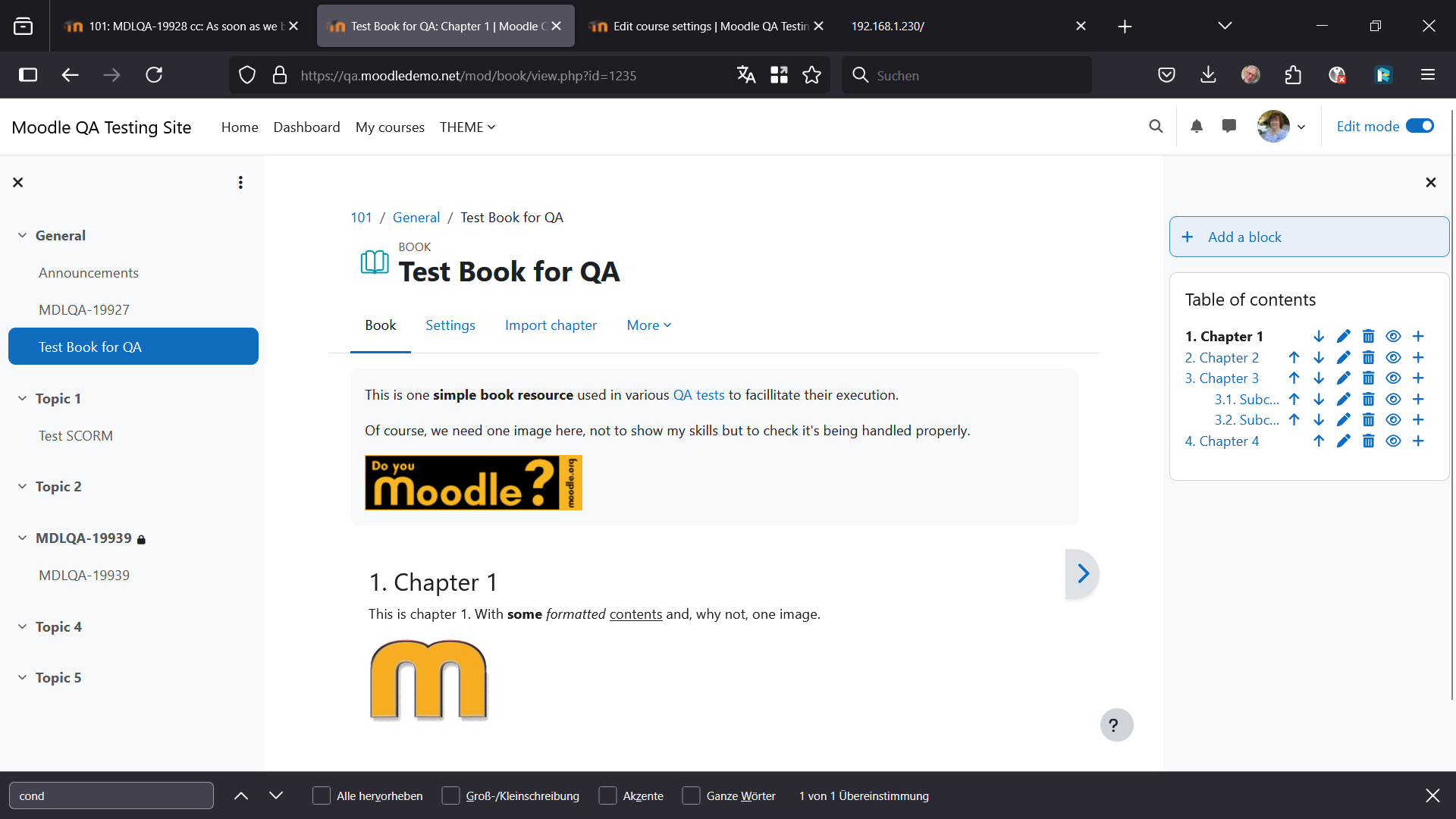Collapse Topic 5 section

tap(22, 677)
